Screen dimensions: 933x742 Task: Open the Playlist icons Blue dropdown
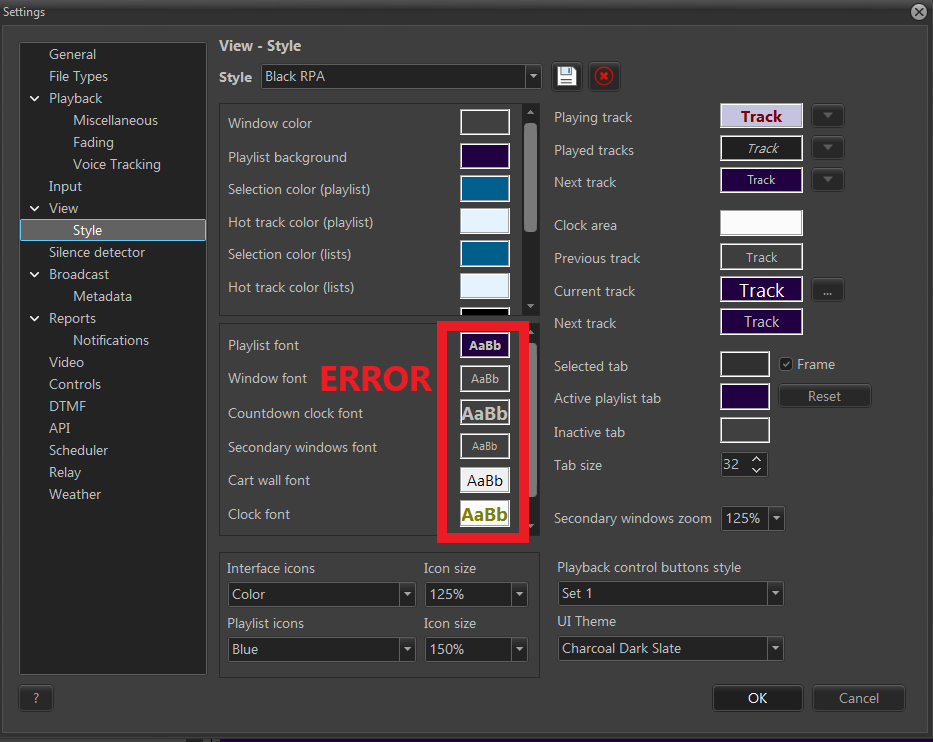tap(321, 649)
